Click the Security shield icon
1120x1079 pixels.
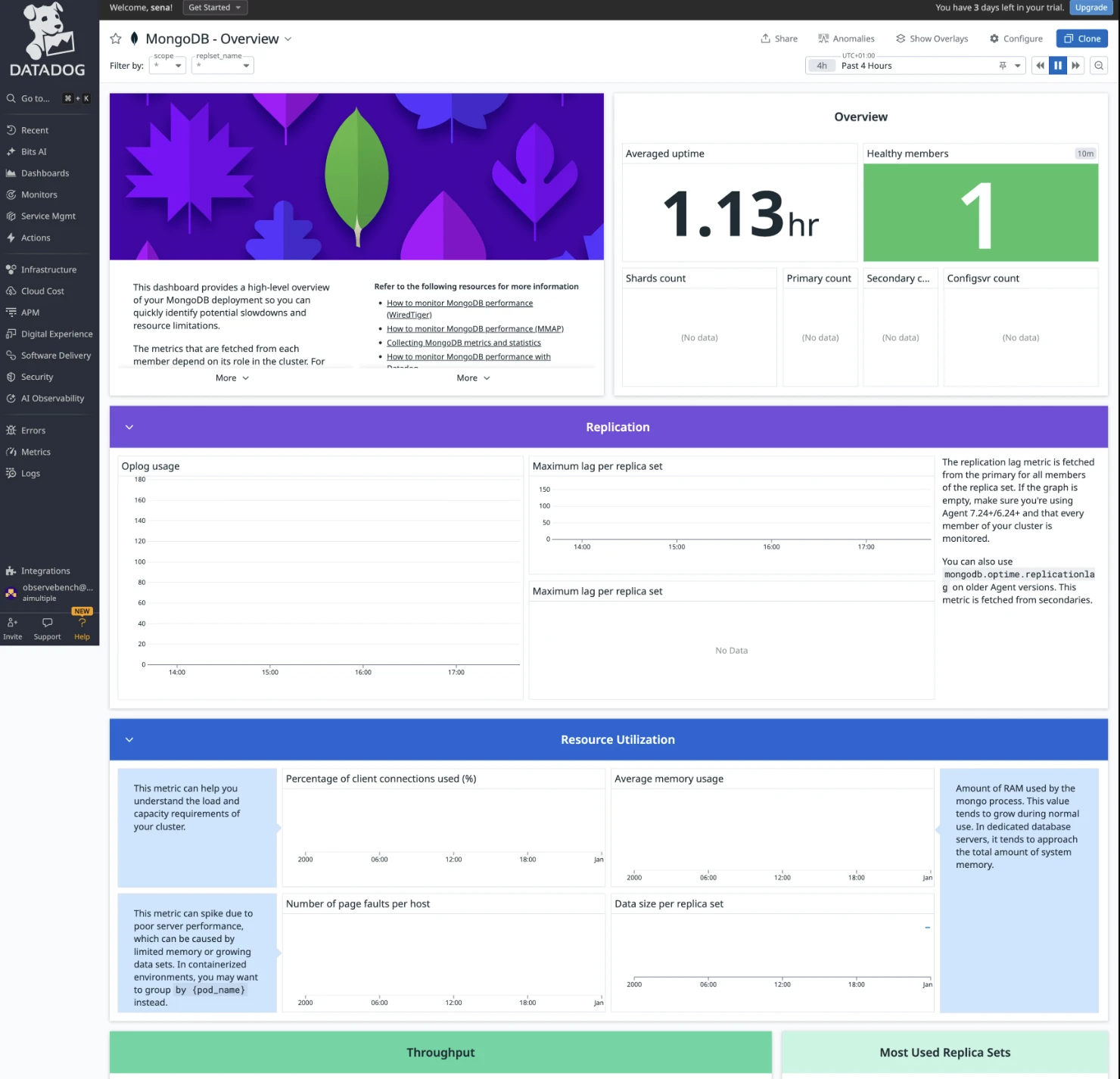click(11, 377)
